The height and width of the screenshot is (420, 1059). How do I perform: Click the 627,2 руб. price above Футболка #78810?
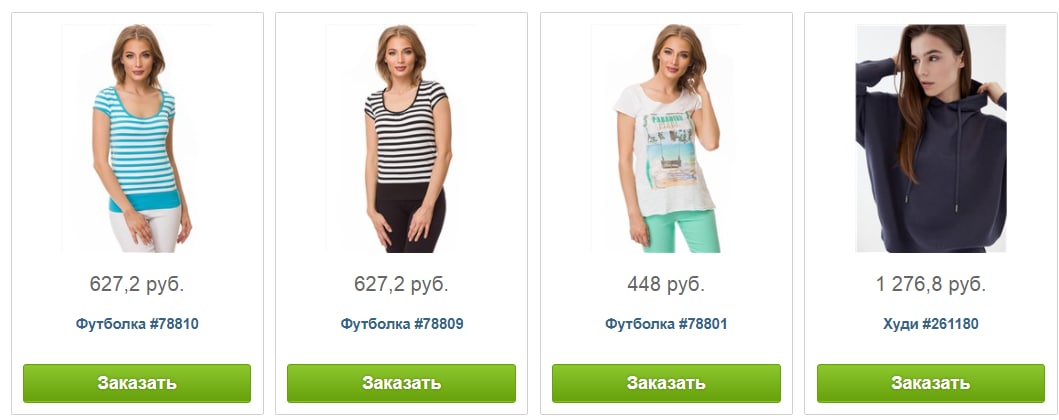coord(137,284)
